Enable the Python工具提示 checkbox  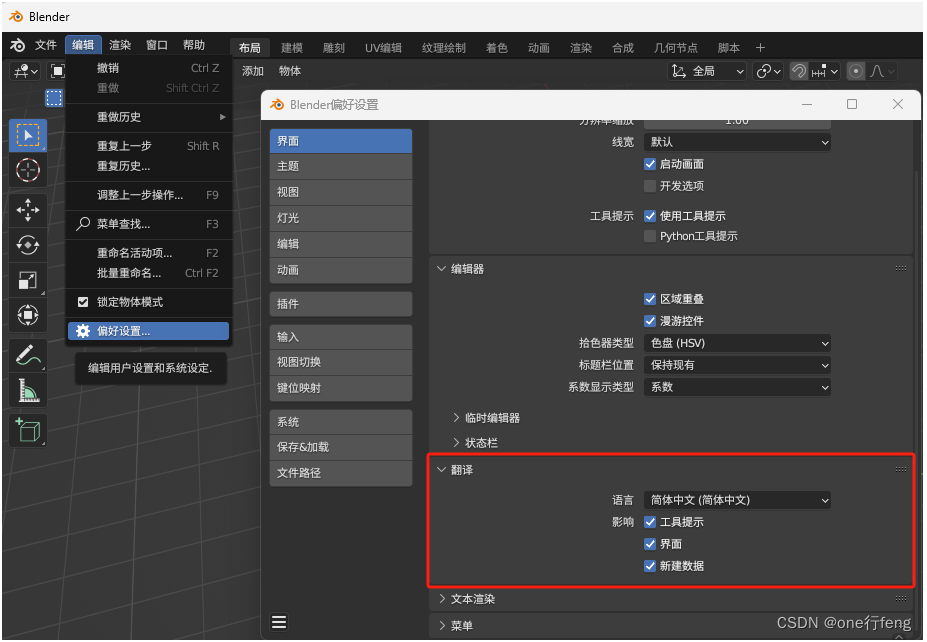click(650, 236)
